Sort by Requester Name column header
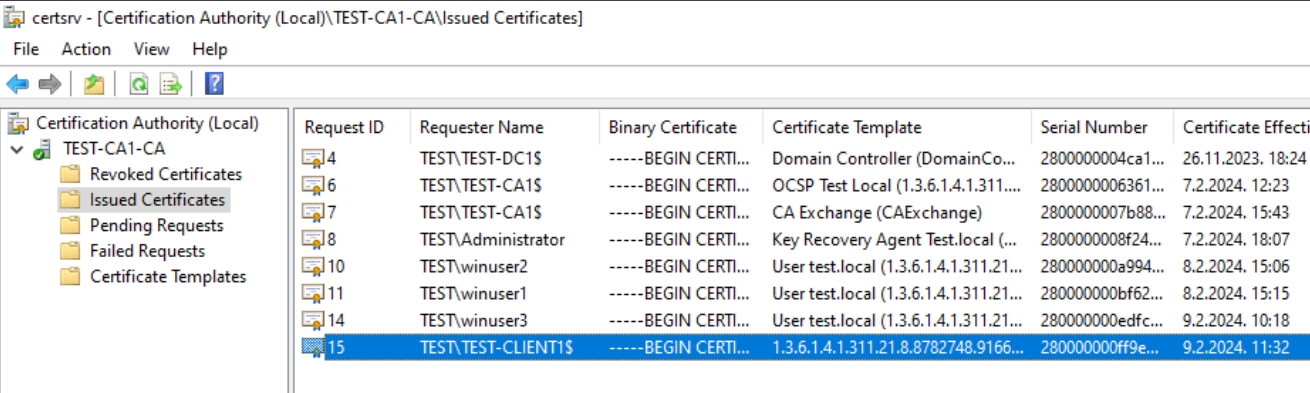1310x393 pixels. [504, 127]
